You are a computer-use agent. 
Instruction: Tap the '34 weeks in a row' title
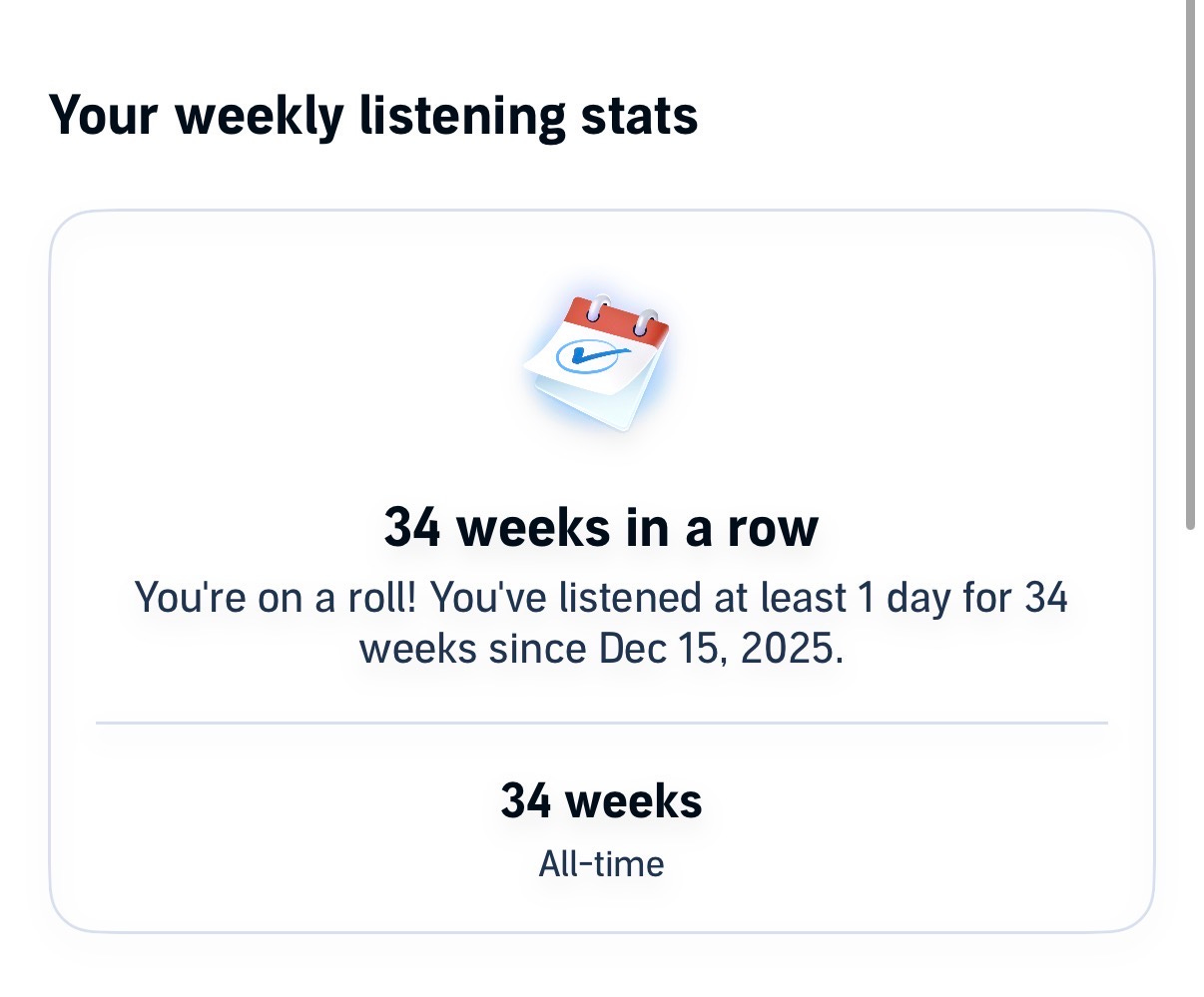click(601, 527)
